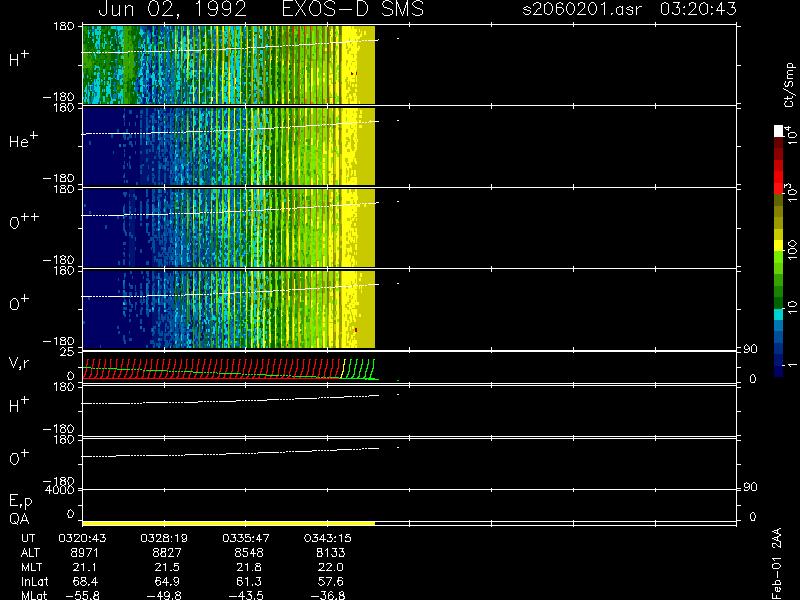Click the "E,p" panel label
This screenshot has width=800, height=600.
20,502
